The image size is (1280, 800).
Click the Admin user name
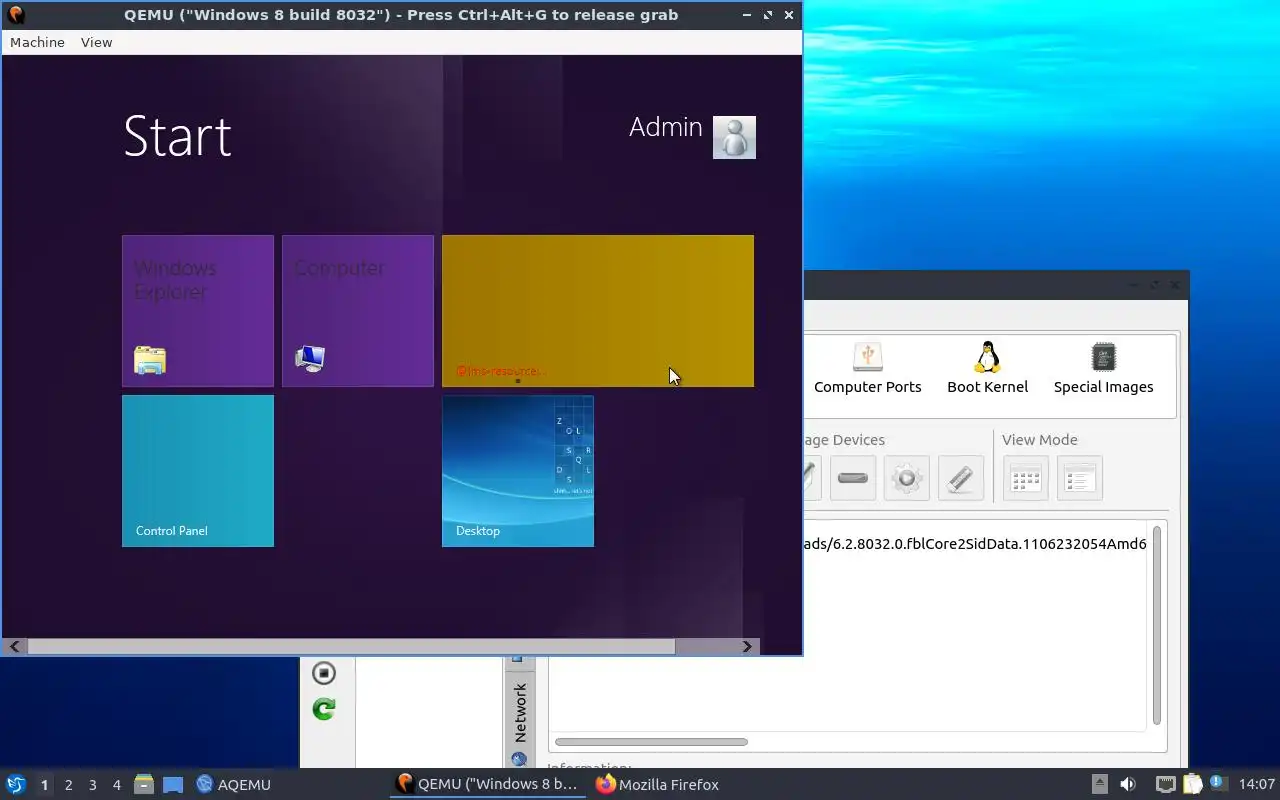665,127
